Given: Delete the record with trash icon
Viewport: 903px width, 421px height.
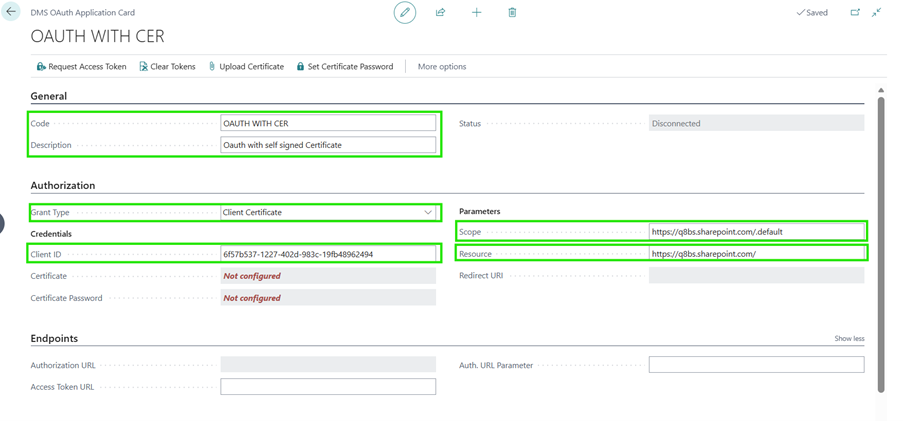Looking at the screenshot, I should (512, 12).
